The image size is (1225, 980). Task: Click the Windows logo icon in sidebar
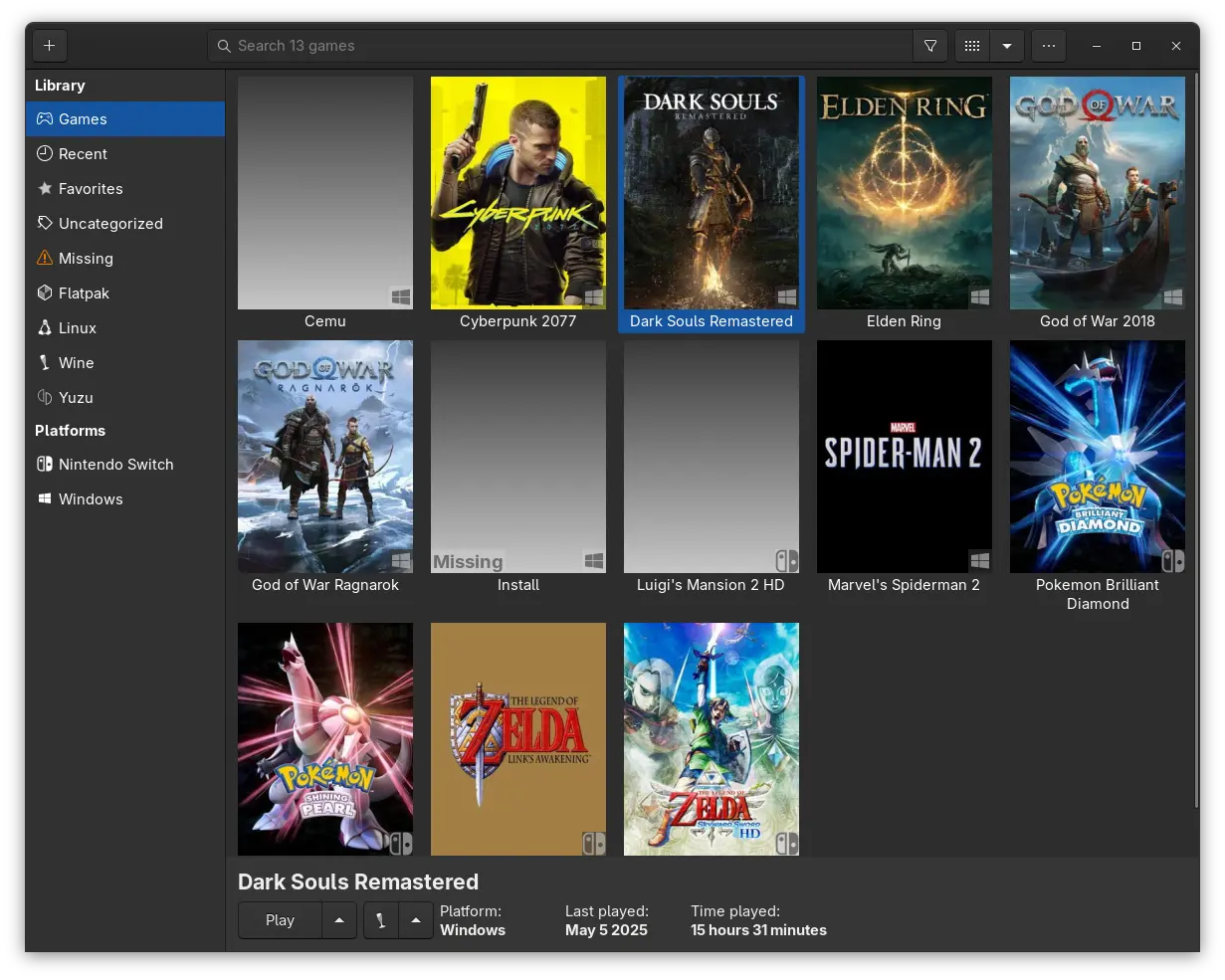[x=45, y=499]
